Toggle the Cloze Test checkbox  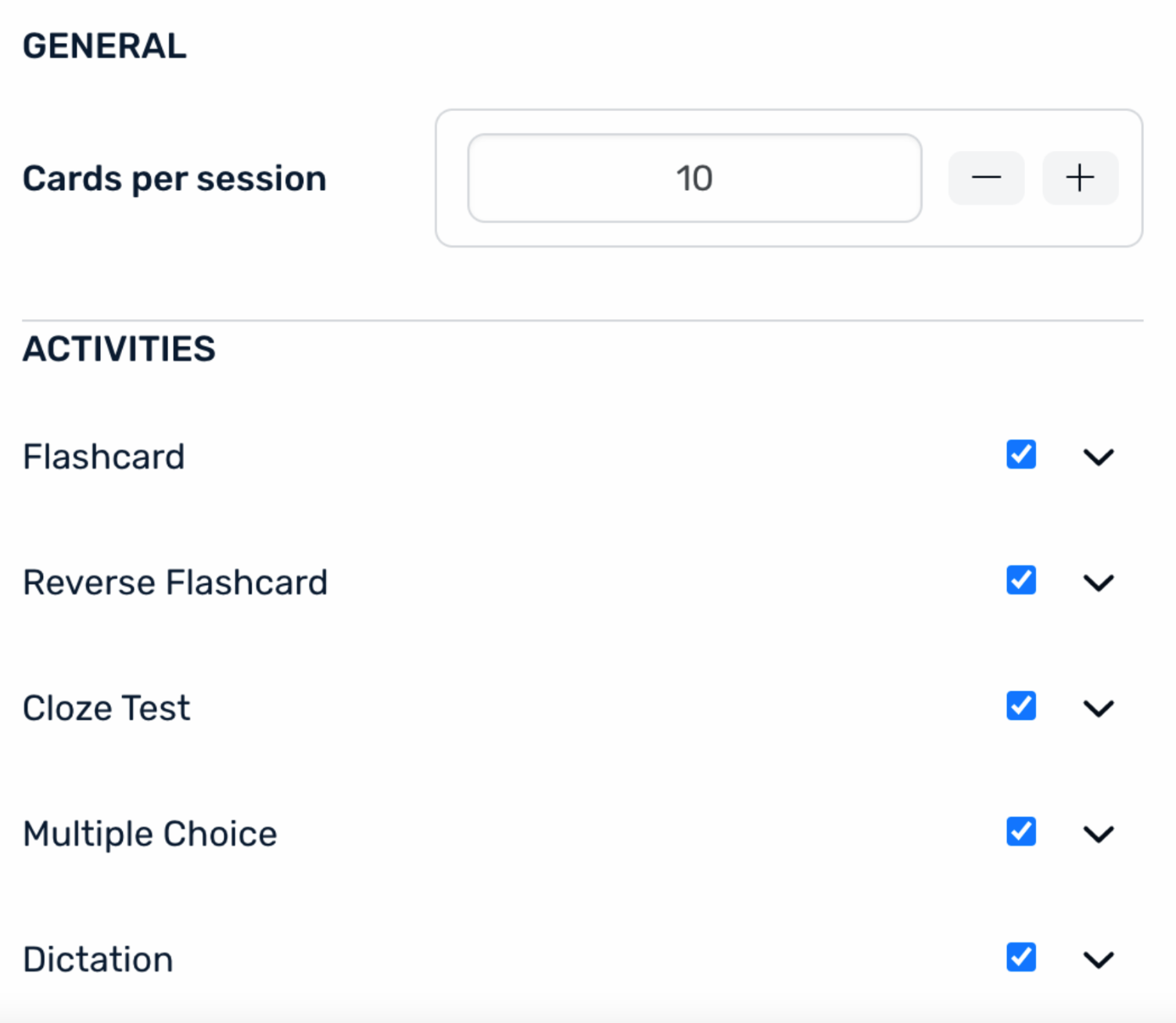1021,706
